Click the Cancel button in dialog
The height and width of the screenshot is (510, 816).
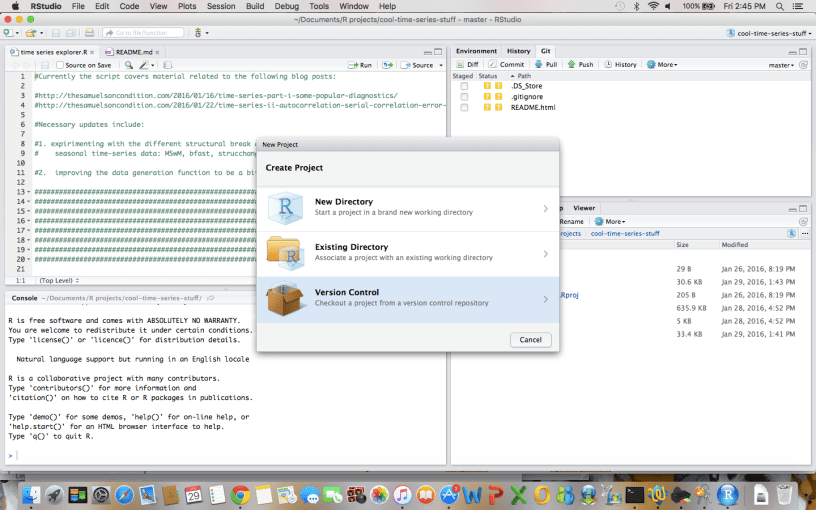pyautogui.click(x=530, y=340)
